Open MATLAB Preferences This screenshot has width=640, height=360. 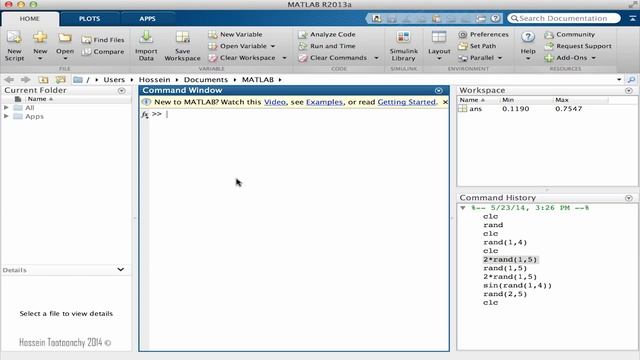pyautogui.click(x=484, y=35)
